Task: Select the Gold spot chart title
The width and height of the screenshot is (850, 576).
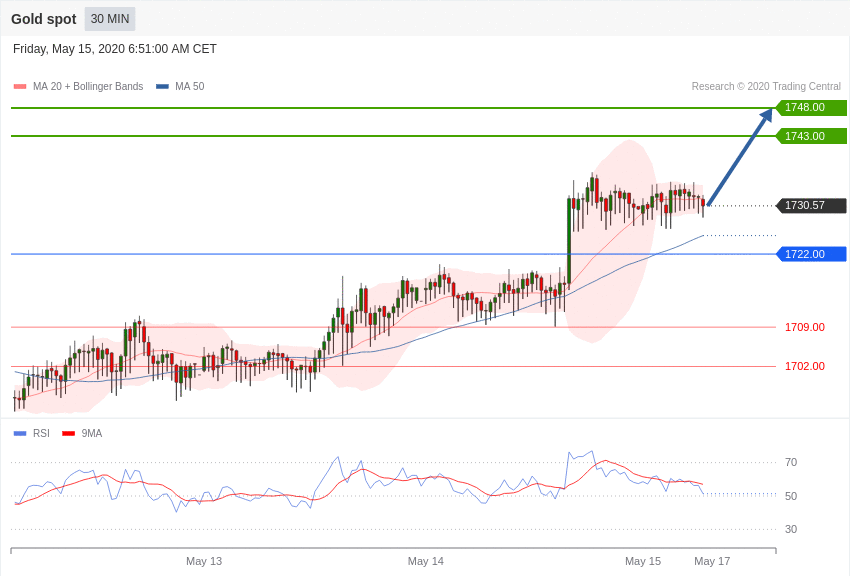Action: tap(44, 19)
